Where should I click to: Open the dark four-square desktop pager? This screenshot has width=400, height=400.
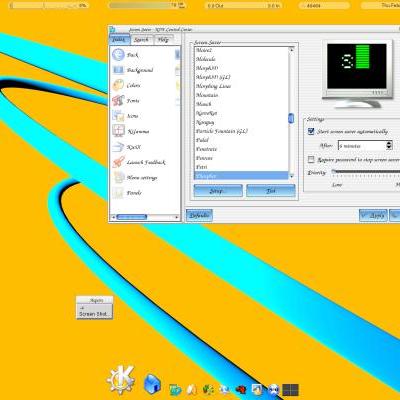coord(290,389)
